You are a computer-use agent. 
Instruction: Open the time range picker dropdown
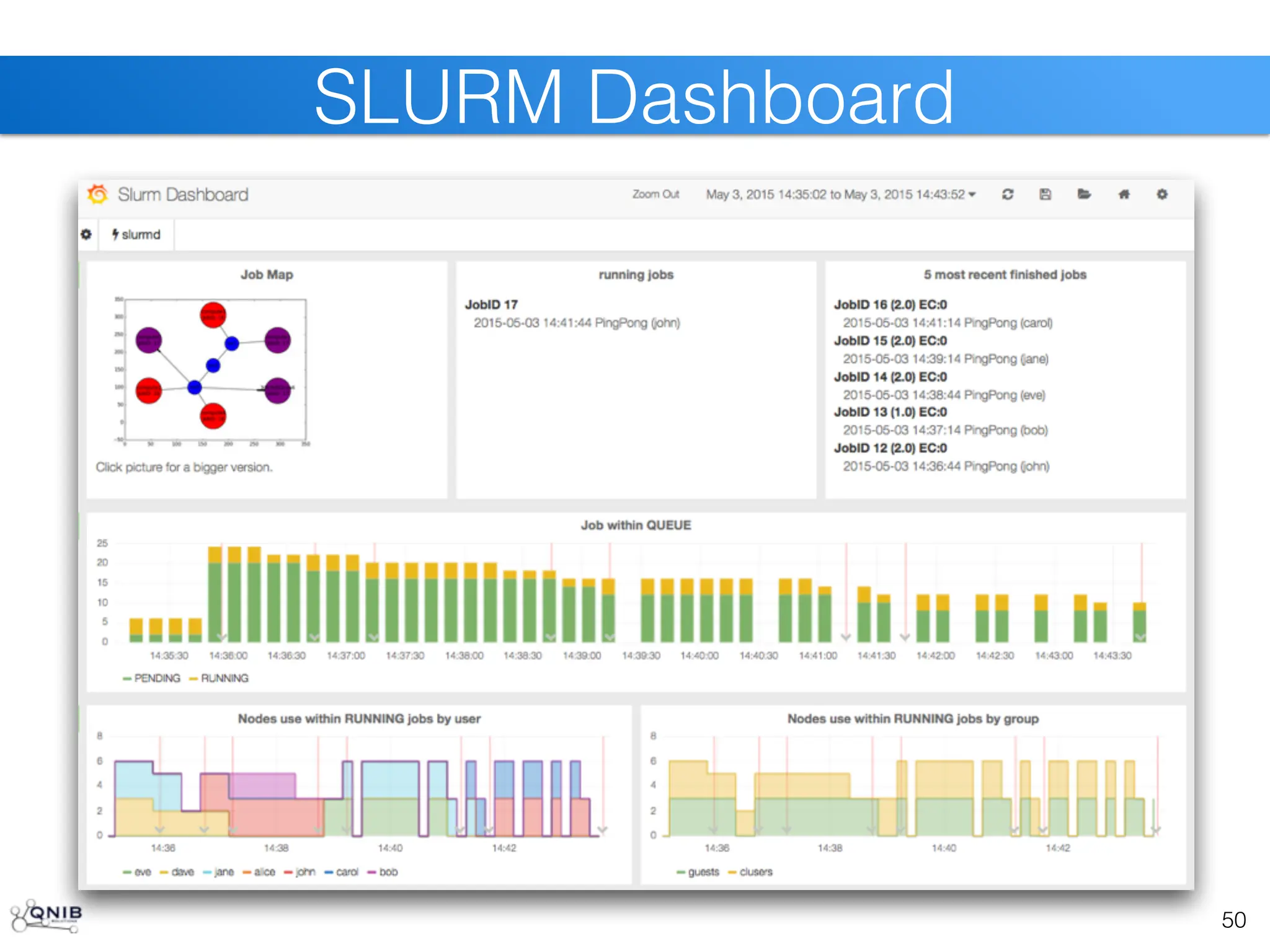(841, 195)
